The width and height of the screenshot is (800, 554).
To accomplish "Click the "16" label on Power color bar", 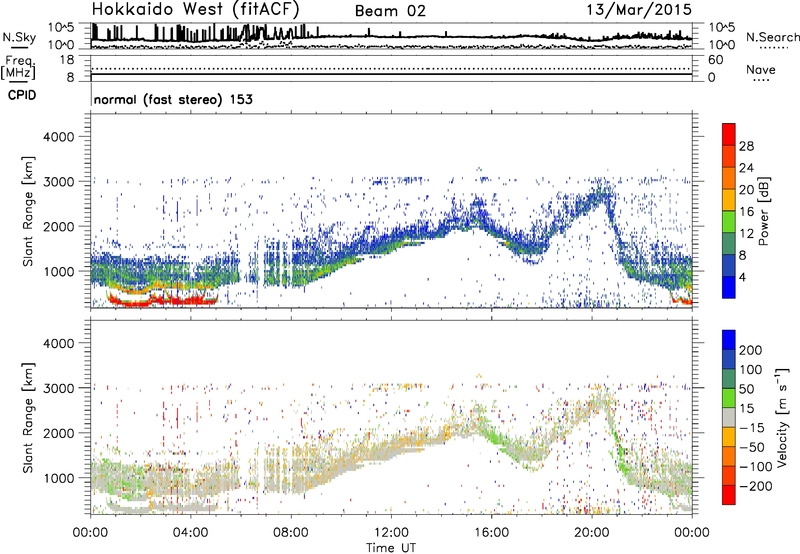I will pos(746,212).
